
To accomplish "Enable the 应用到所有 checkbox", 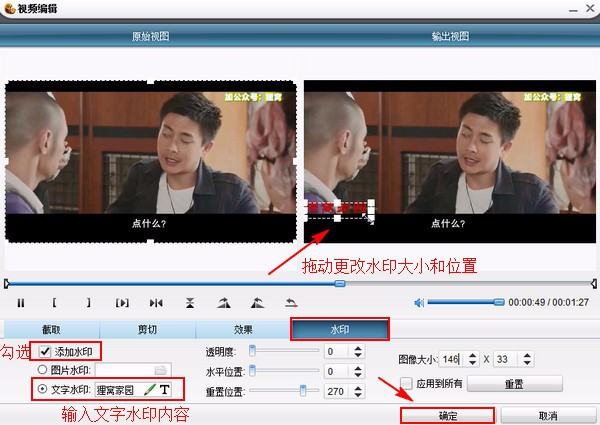I will (406, 383).
